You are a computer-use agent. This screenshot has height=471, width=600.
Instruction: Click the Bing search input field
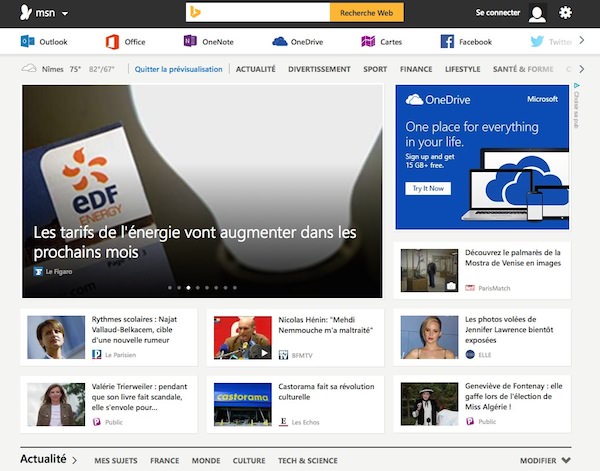click(x=258, y=13)
